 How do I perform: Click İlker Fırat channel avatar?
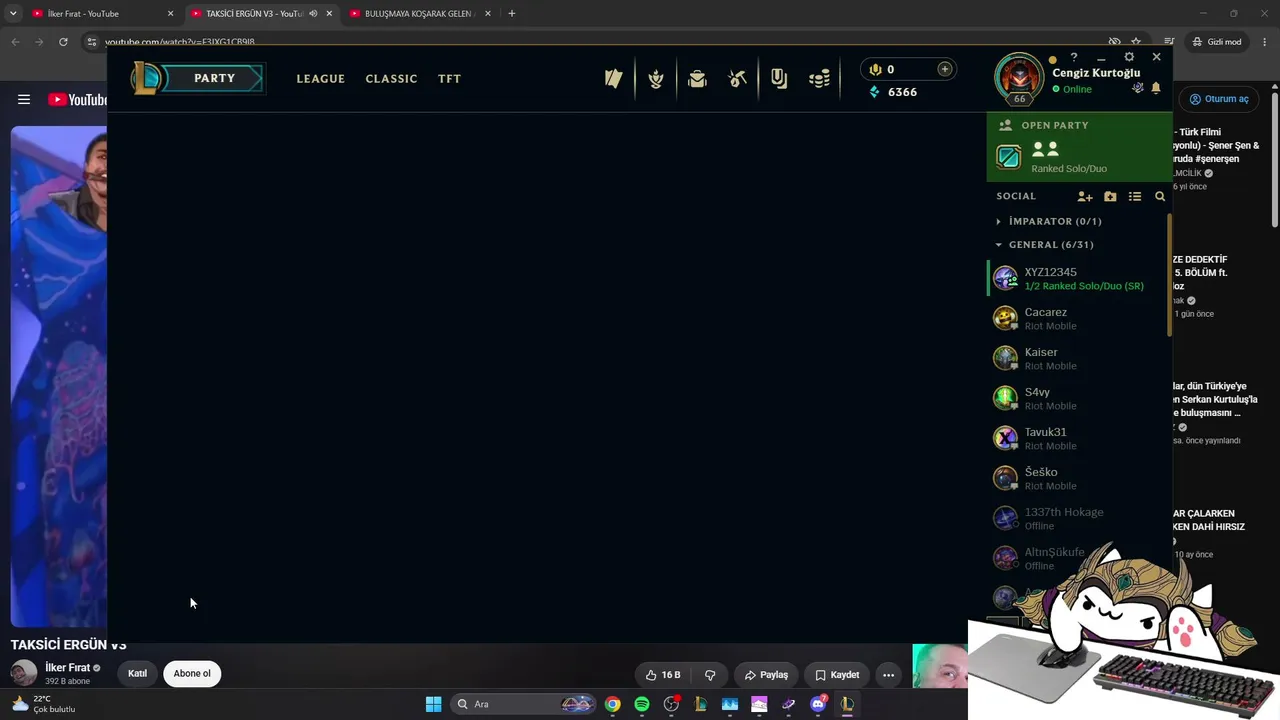[x=24, y=674]
